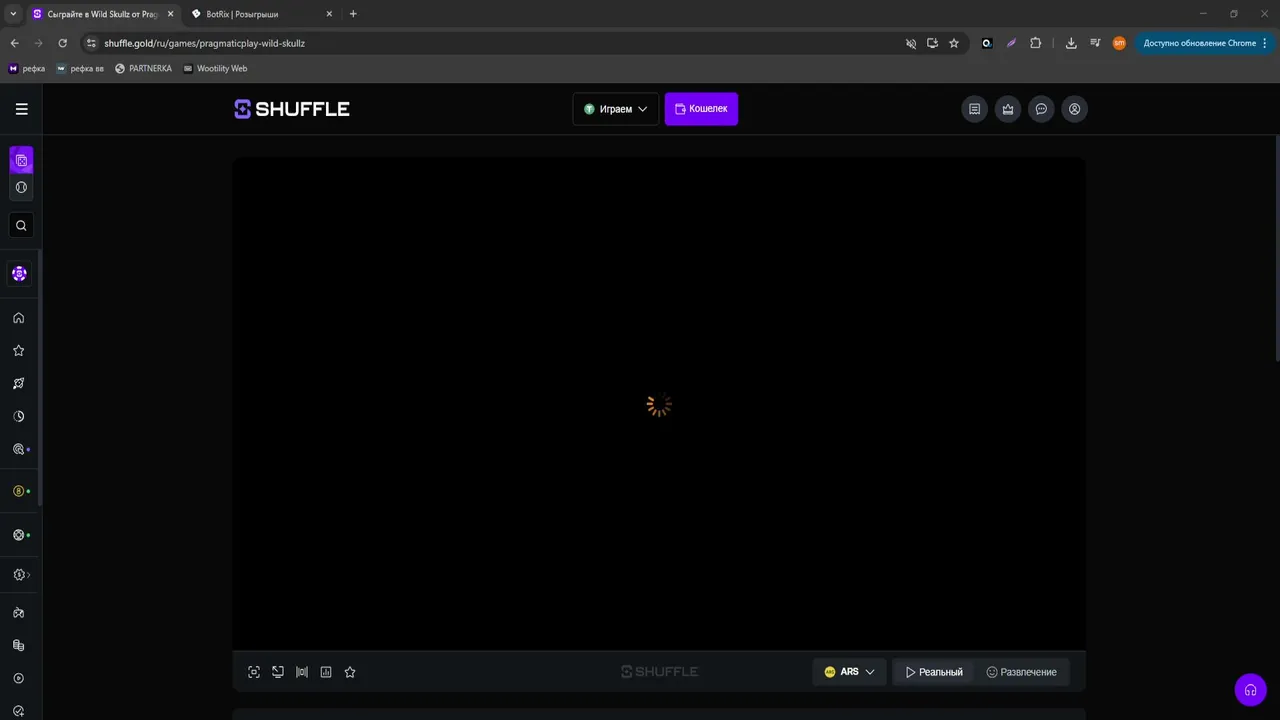This screenshot has height=720, width=1280.
Task: Switch to the sports ball icon
Action: (x=21, y=187)
